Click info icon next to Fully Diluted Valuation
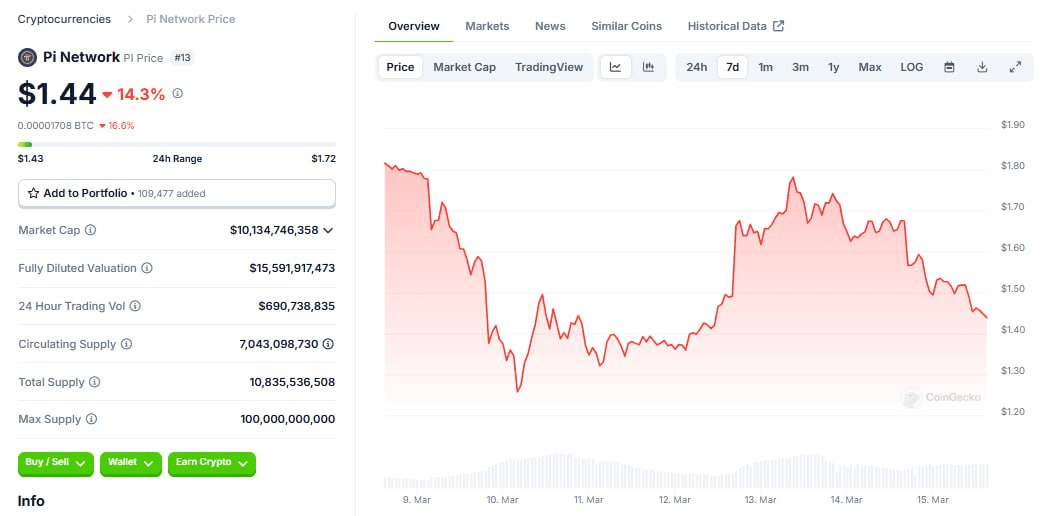This screenshot has width=1056, height=516. tap(147, 268)
